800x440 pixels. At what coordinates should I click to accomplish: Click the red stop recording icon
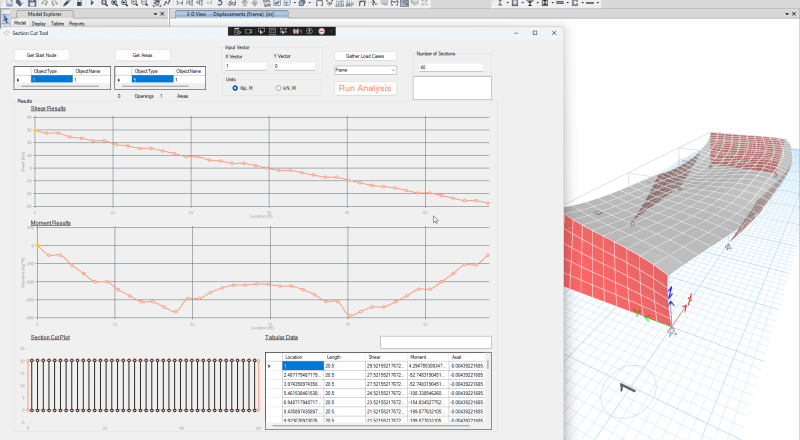(x=321, y=31)
